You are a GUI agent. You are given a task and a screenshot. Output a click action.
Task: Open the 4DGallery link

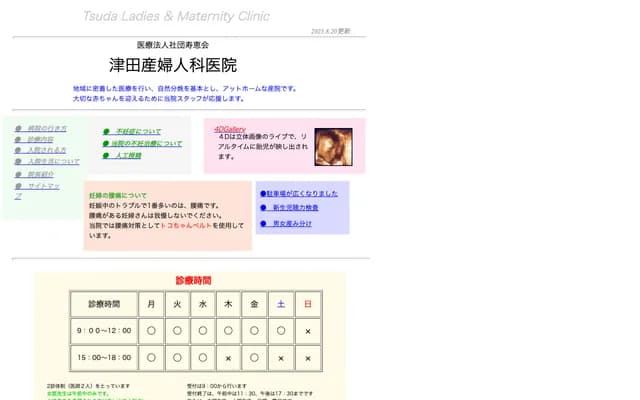tap(230, 129)
